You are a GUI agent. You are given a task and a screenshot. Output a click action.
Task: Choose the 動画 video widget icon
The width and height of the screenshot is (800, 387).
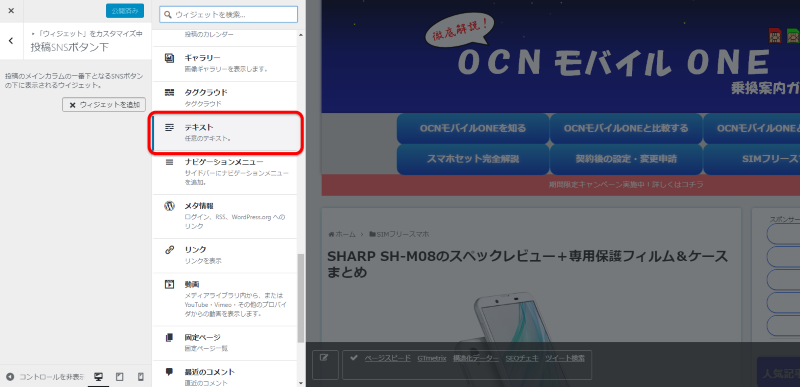click(x=169, y=284)
